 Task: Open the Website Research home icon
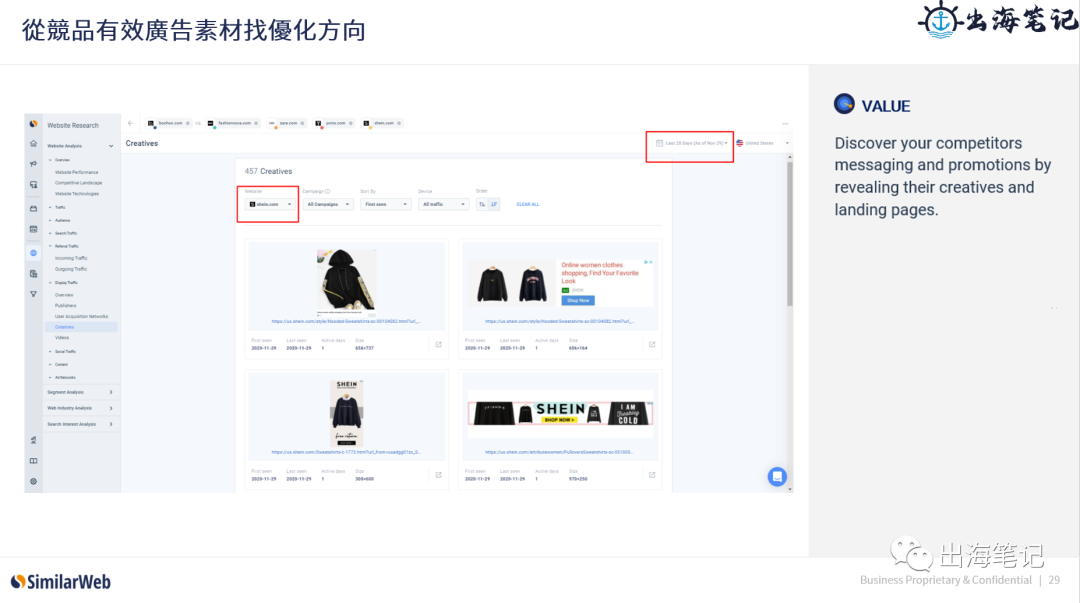coord(33,141)
